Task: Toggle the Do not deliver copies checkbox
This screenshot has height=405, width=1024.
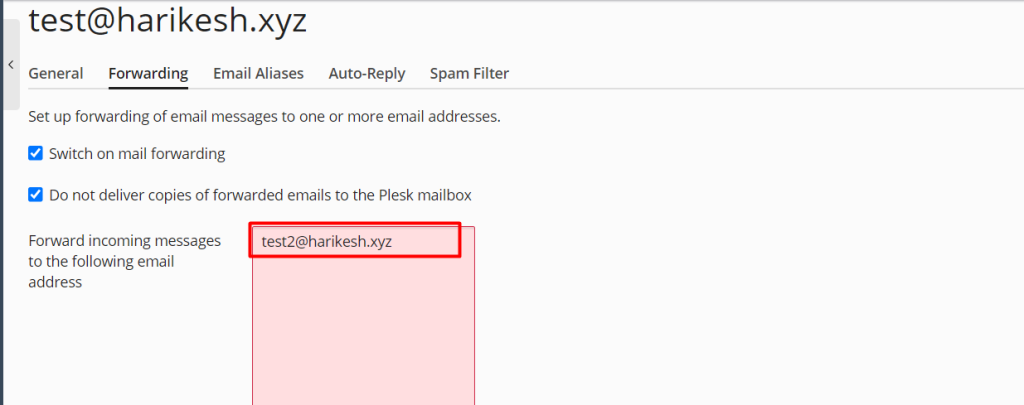Action: tap(35, 195)
